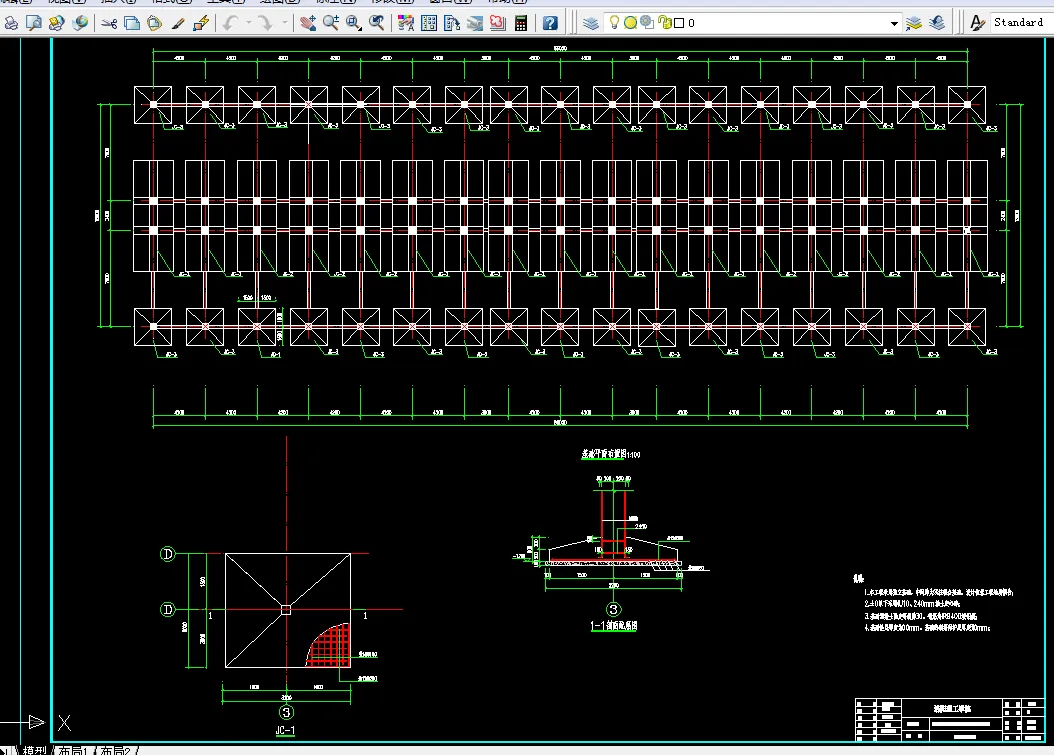
Task: Switch to the 布局2 layout tab
Action: click(x=116, y=749)
